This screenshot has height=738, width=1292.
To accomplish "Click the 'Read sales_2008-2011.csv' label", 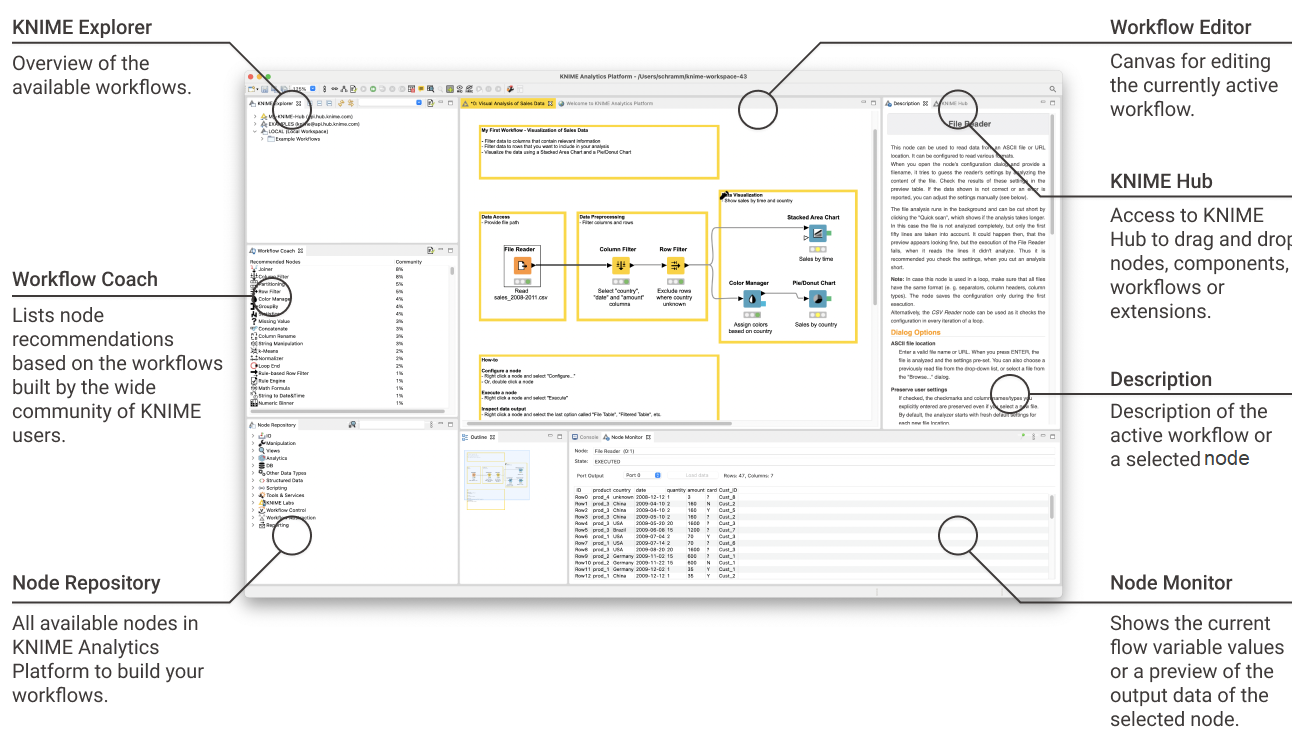I will tap(522, 294).
